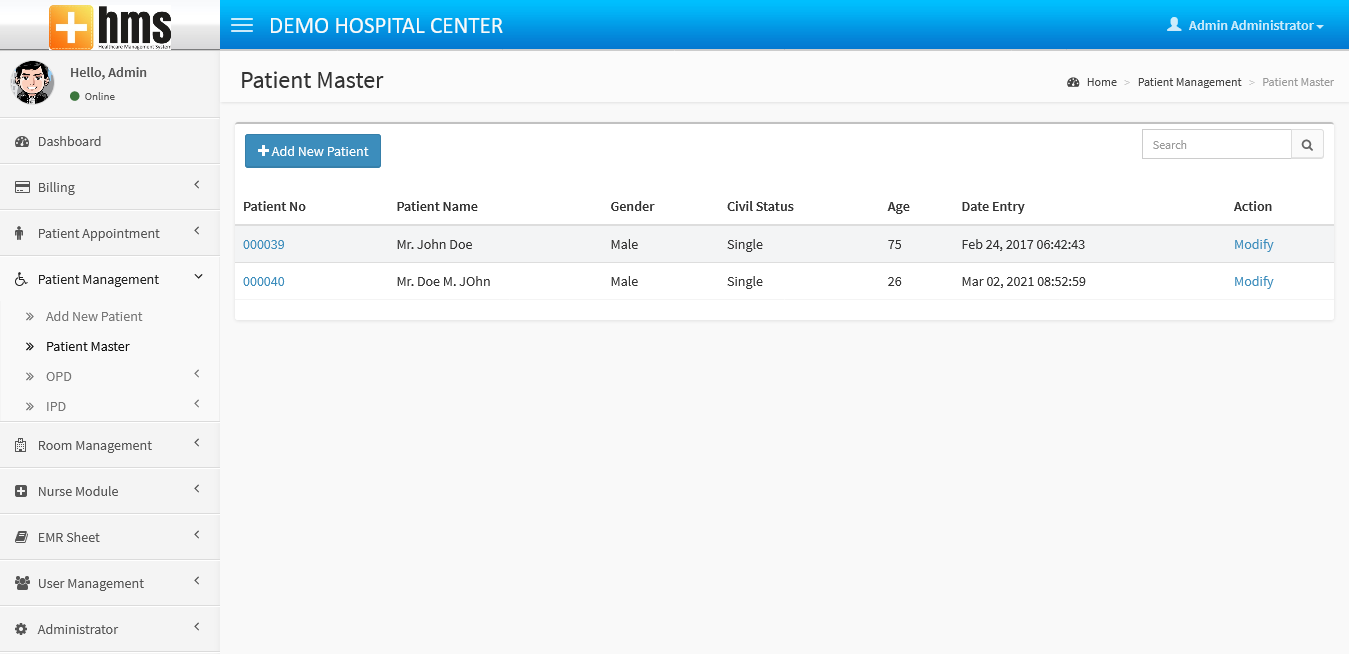Expand the IPD submenu

point(110,406)
